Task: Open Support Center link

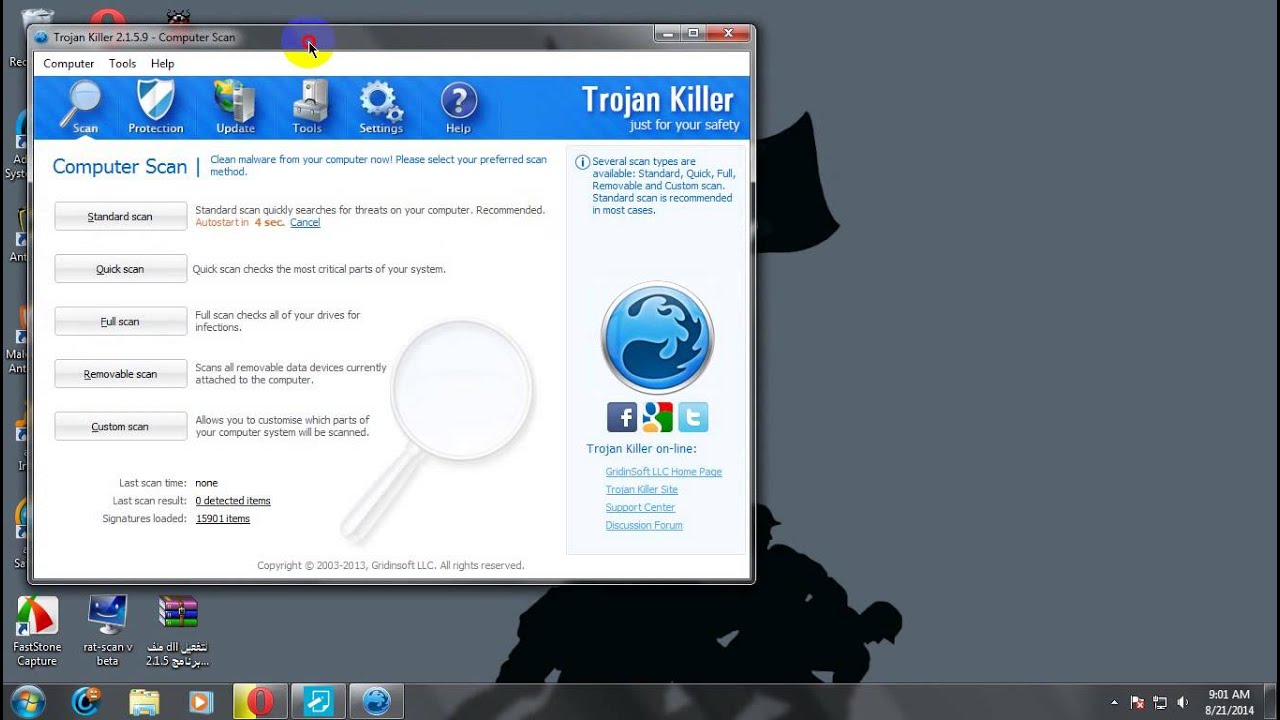Action: tap(640, 508)
